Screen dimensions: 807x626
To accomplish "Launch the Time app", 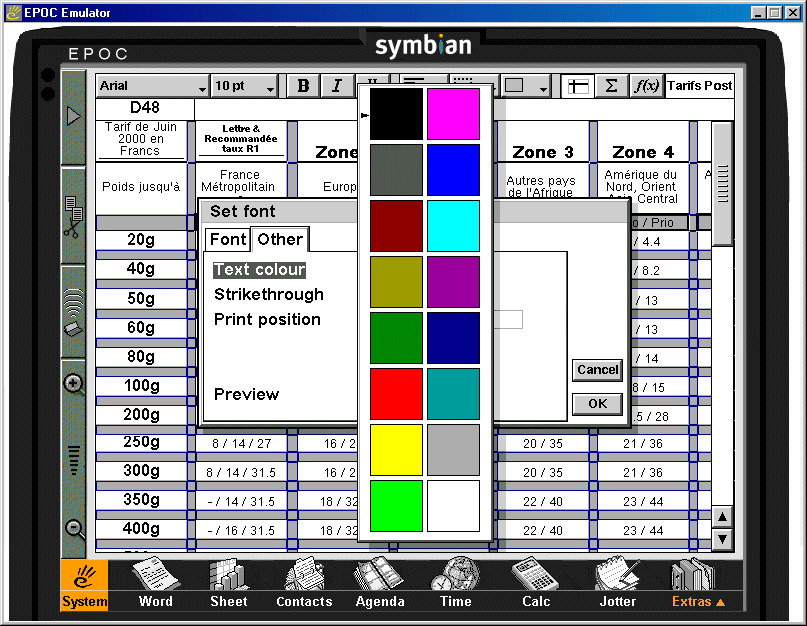I will click(x=455, y=583).
